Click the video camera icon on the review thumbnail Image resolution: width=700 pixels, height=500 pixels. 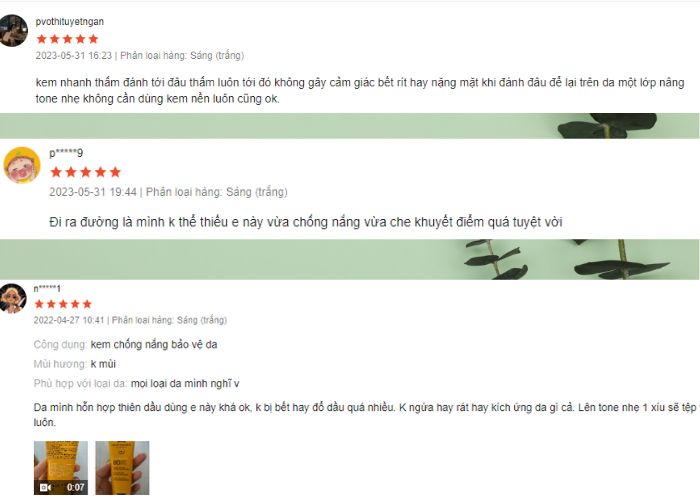(x=45, y=488)
